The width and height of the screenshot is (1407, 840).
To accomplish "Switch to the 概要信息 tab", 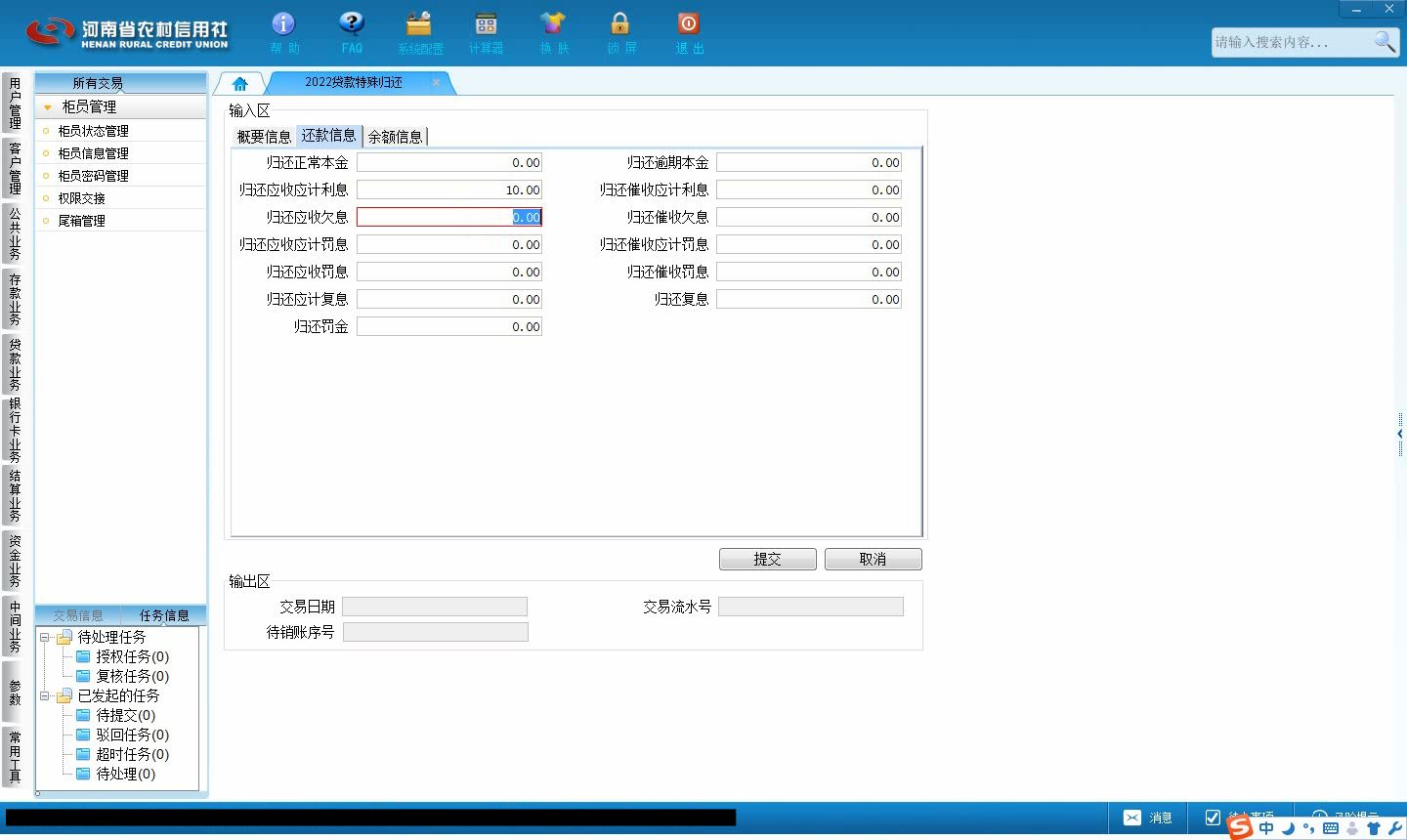I will coord(264,137).
